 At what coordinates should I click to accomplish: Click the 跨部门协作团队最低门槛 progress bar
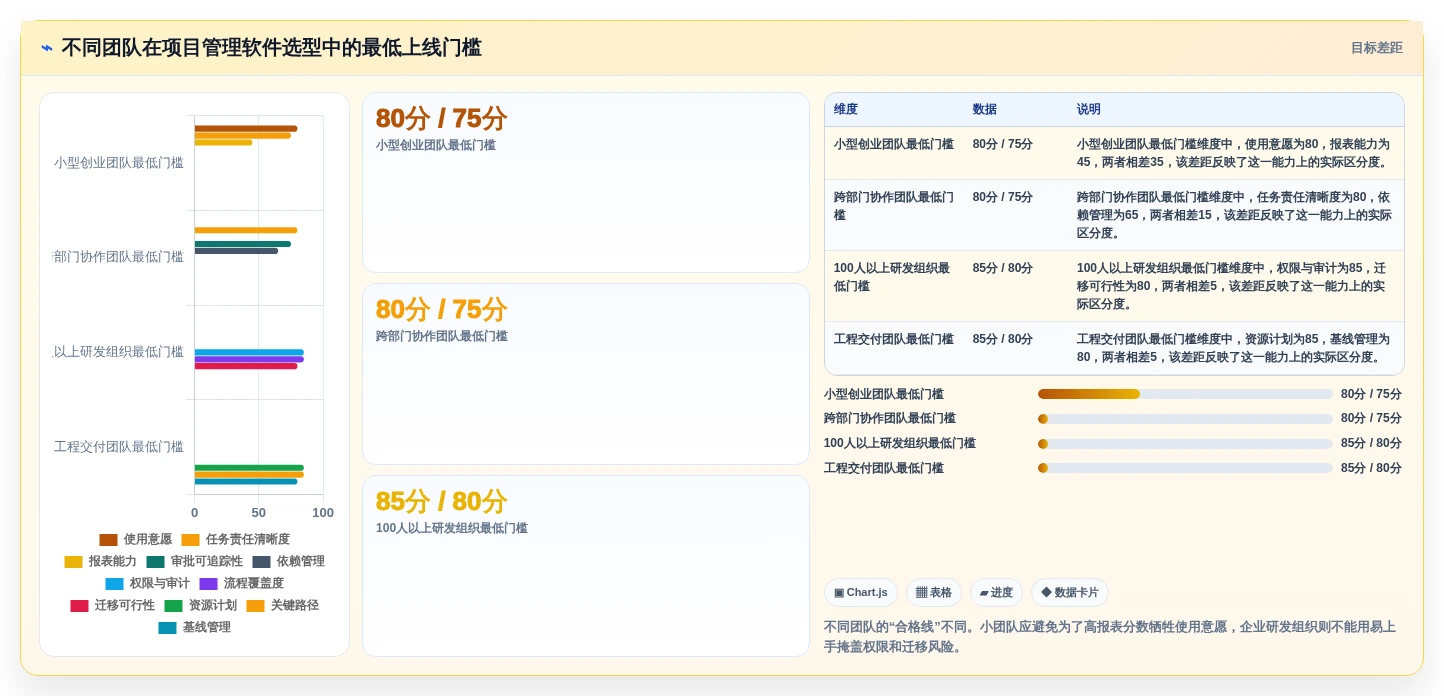click(x=1185, y=419)
